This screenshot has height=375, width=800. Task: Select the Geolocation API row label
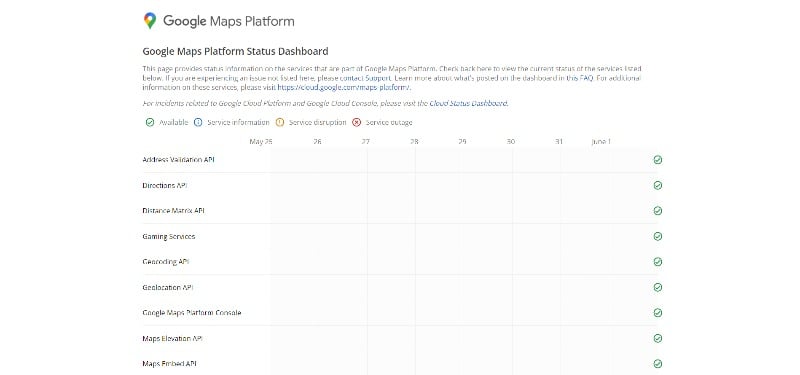[x=168, y=287]
